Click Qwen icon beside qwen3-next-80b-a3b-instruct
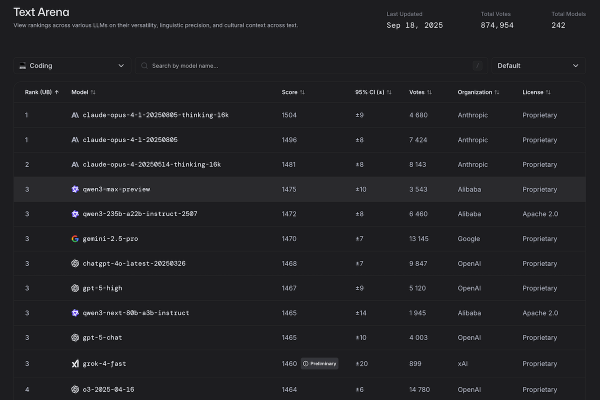The height and width of the screenshot is (400, 600). pyautogui.click(x=75, y=313)
